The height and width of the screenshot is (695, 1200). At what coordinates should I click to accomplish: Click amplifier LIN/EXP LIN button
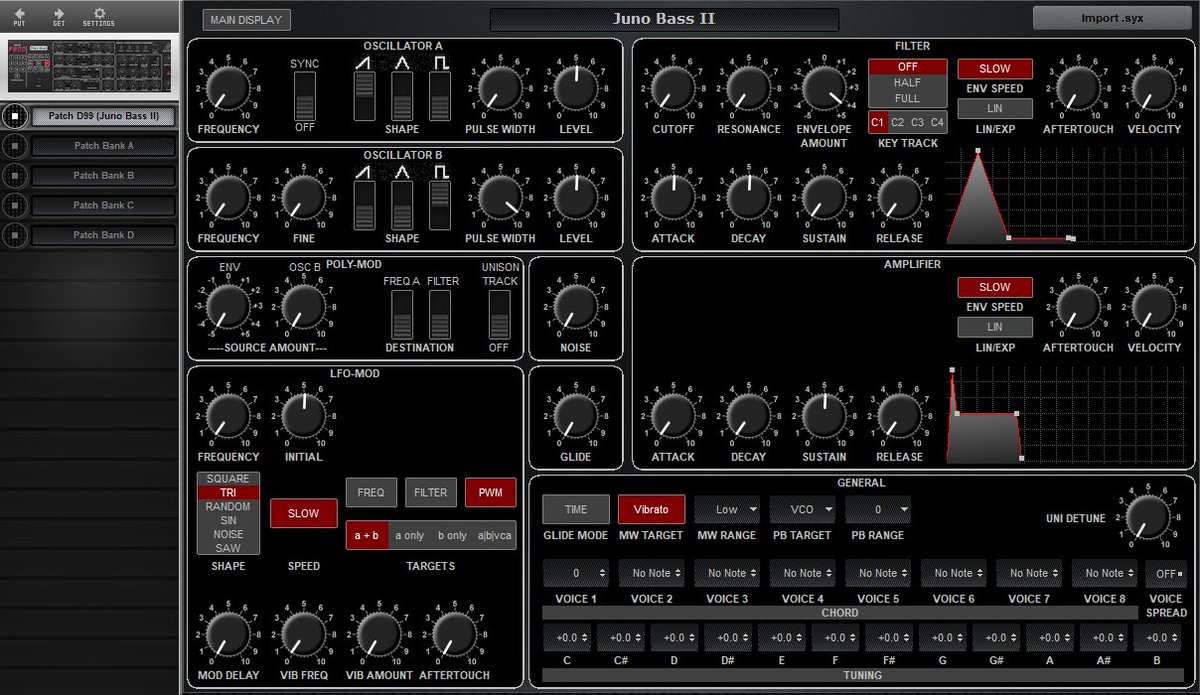coord(995,327)
